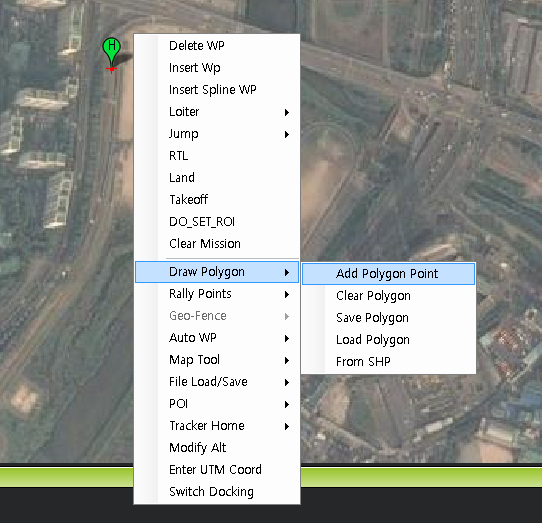The height and width of the screenshot is (523, 542).
Task: Select Land from the menu
Action: point(217,178)
